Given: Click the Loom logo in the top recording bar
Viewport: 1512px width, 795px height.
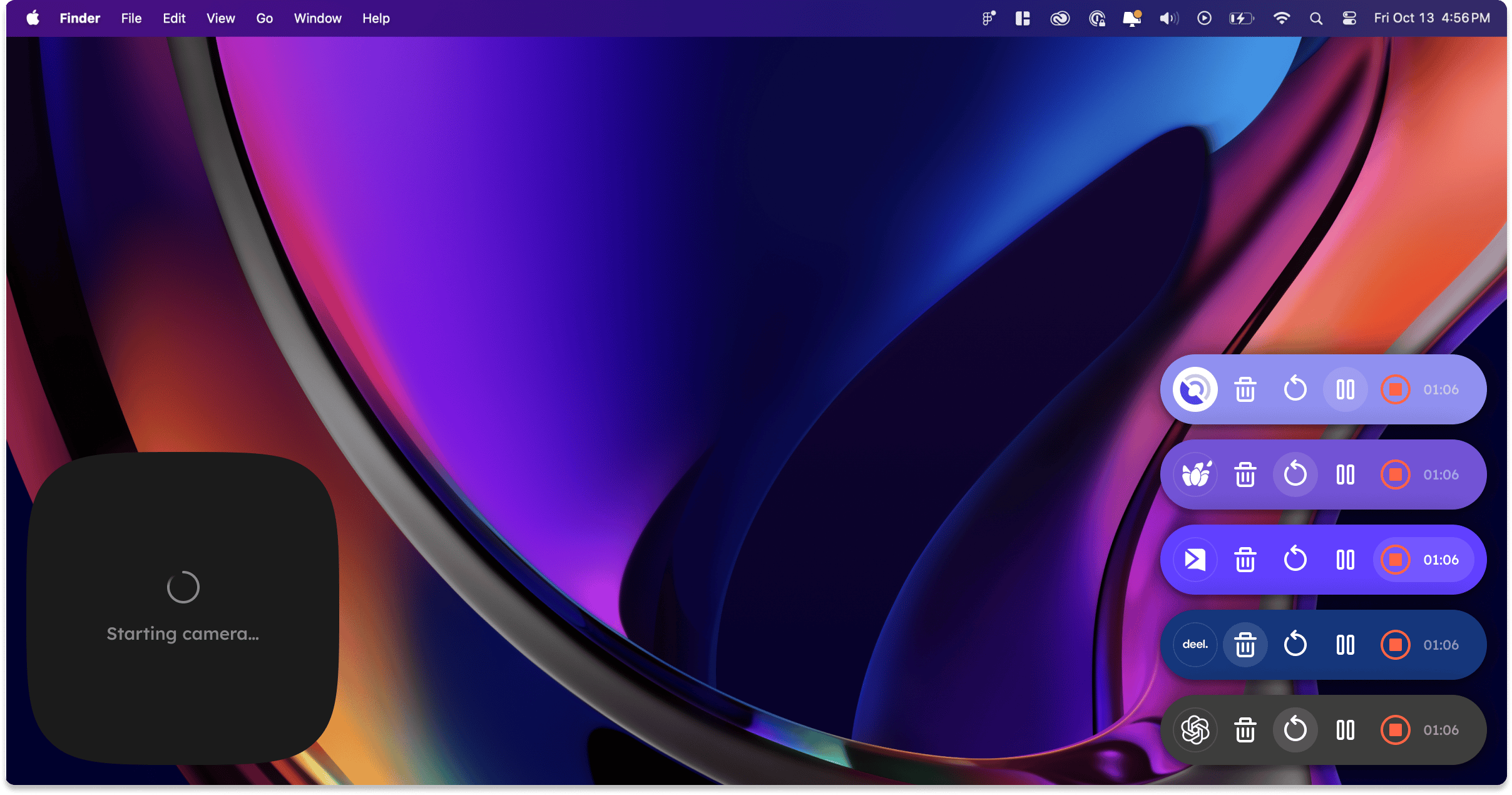Looking at the screenshot, I should point(1195,389).
